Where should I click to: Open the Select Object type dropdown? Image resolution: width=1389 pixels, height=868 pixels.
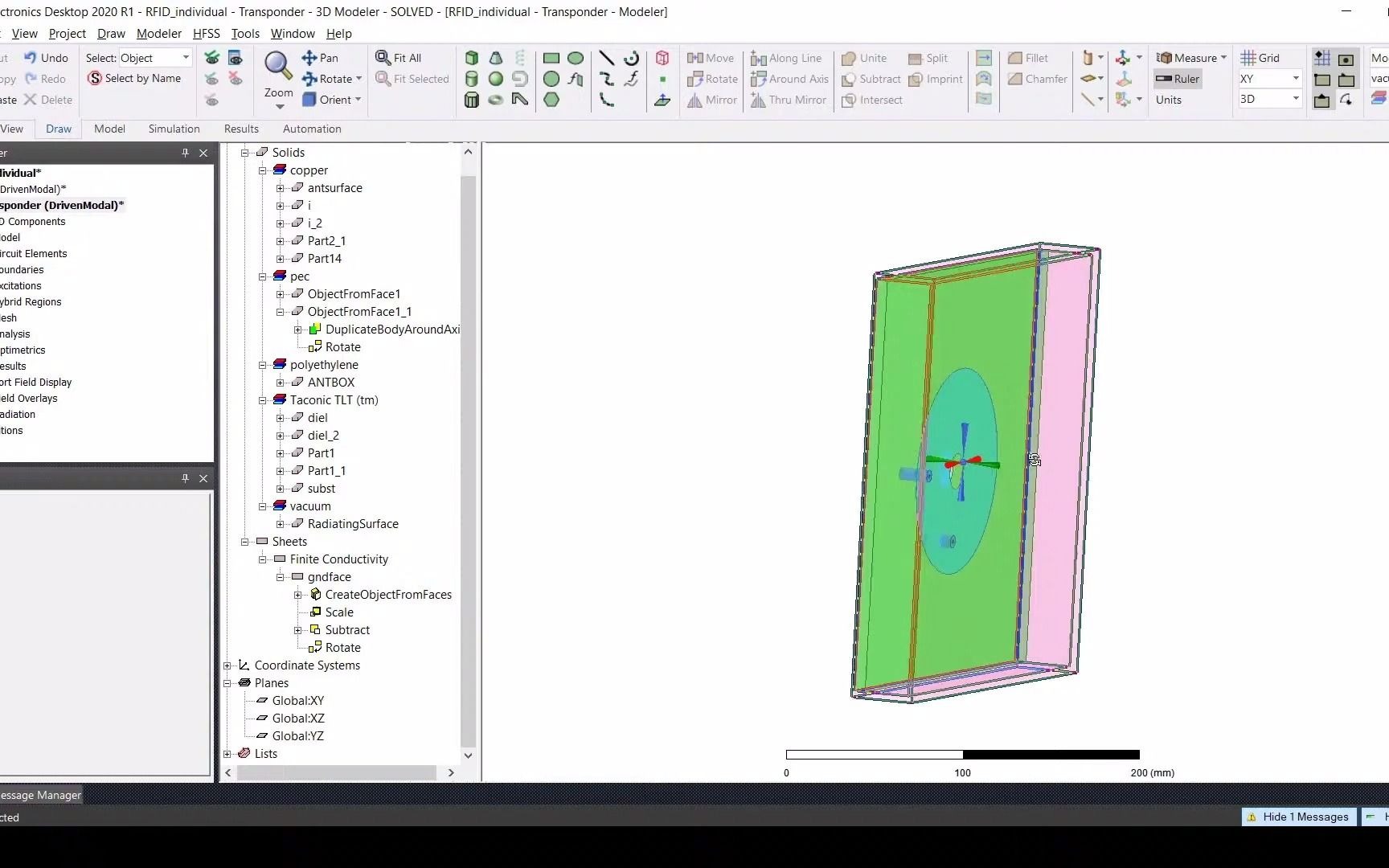tap(183, 57)
